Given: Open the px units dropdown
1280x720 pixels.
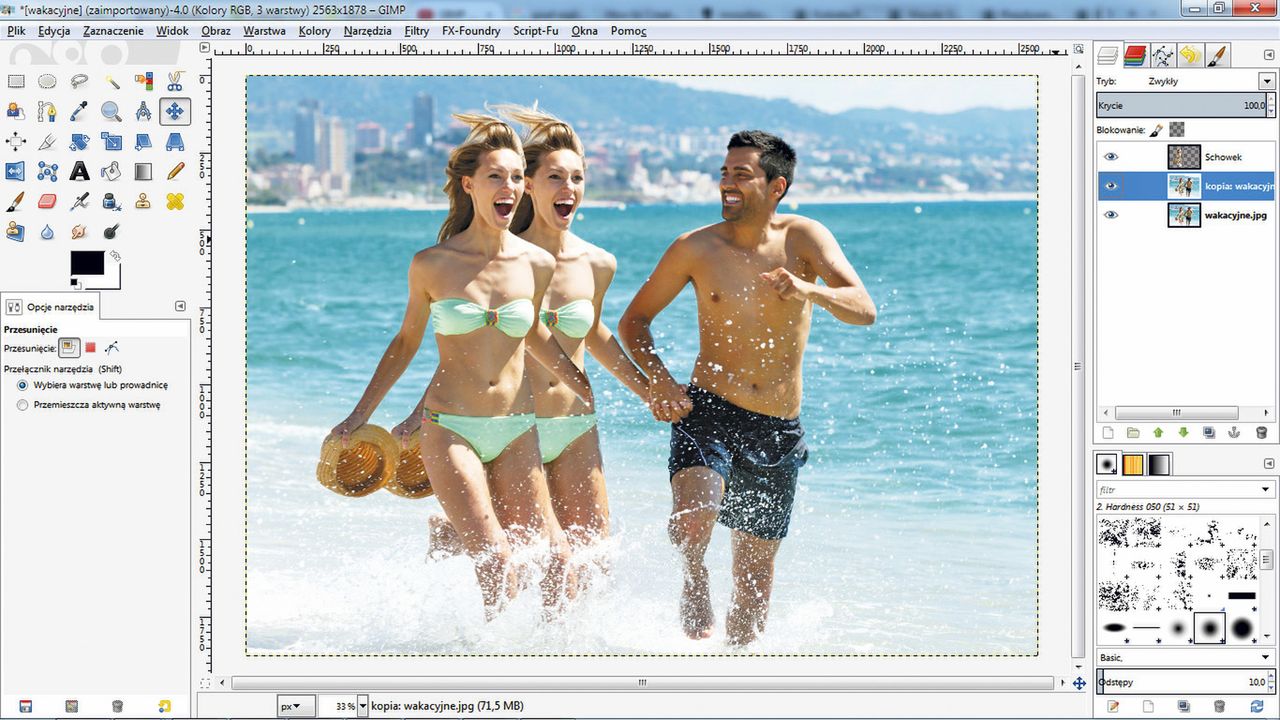Looking at the screenshot, I should pyautogui.click(x=296, y=706).
